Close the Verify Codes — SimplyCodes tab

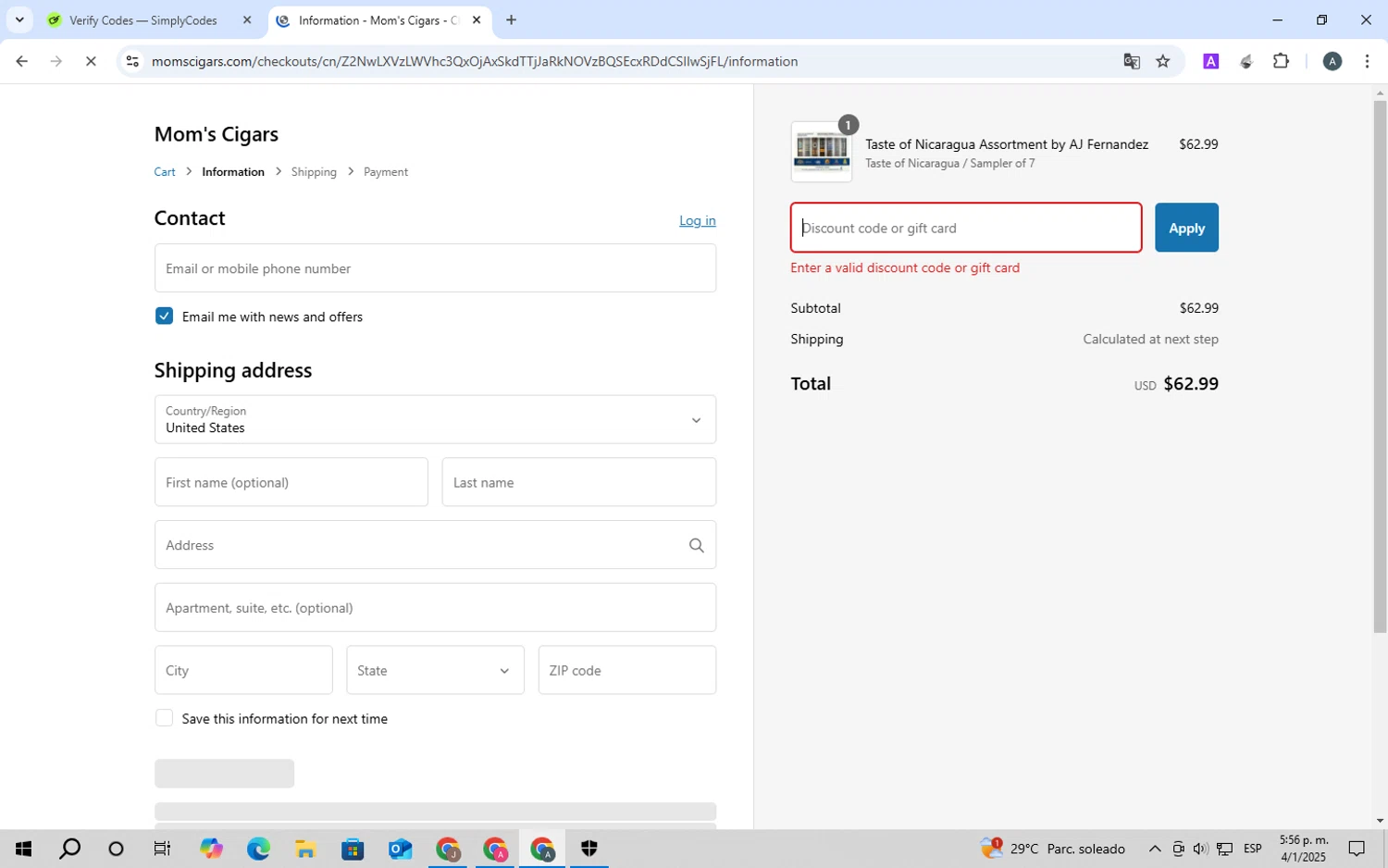247,19
